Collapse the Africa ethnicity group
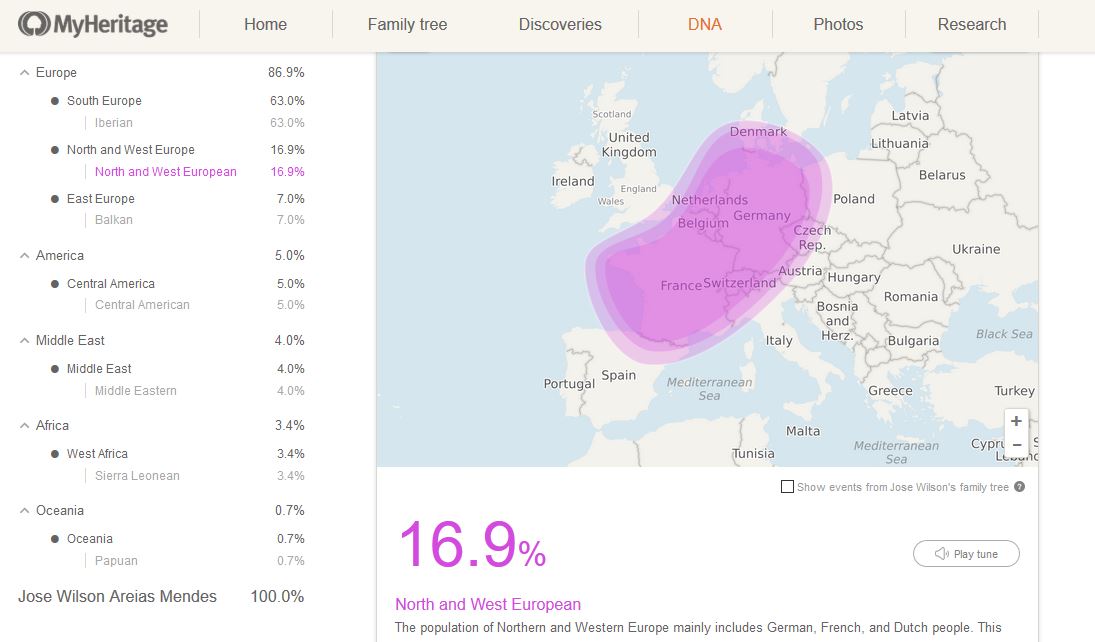Viewport: 1095px width, 642px height. pyautogui.click(x=25, y=426)
